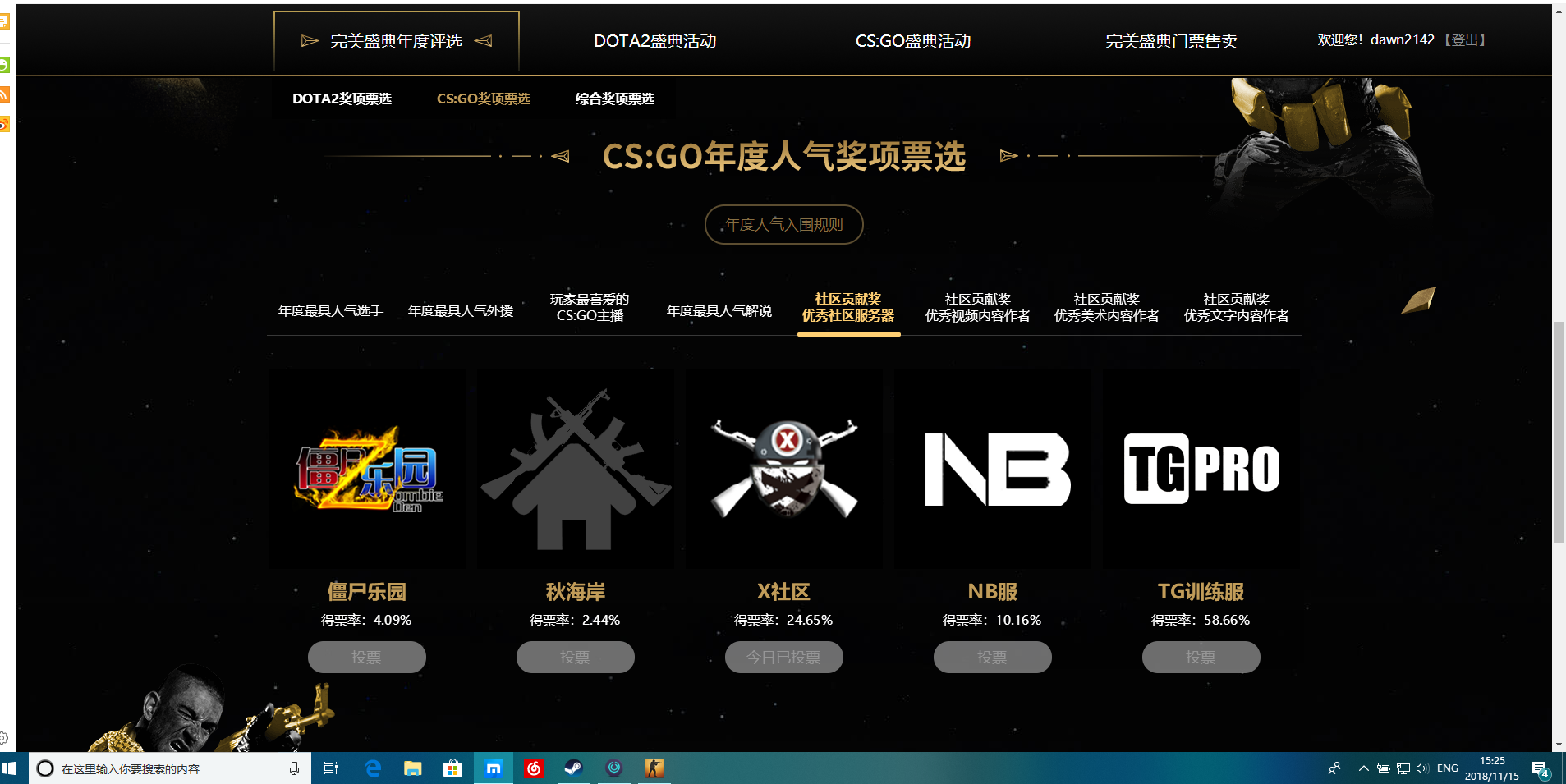1566x784 pixels.
Task: Switch to the DOTA2奖项票选 tab
Action: (342, 99)
